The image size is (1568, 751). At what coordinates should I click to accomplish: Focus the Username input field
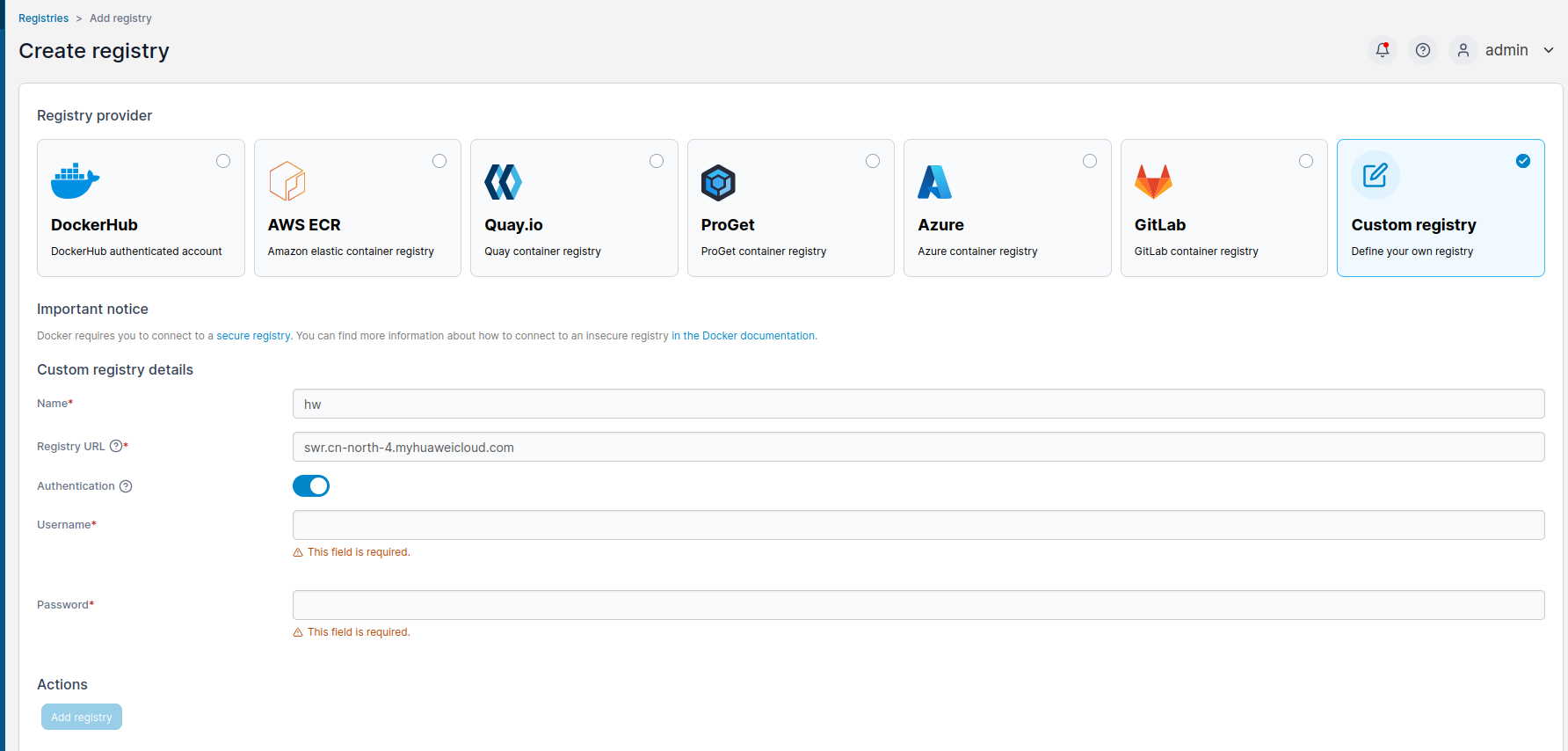pyautogui.click(x=918, y=525)
